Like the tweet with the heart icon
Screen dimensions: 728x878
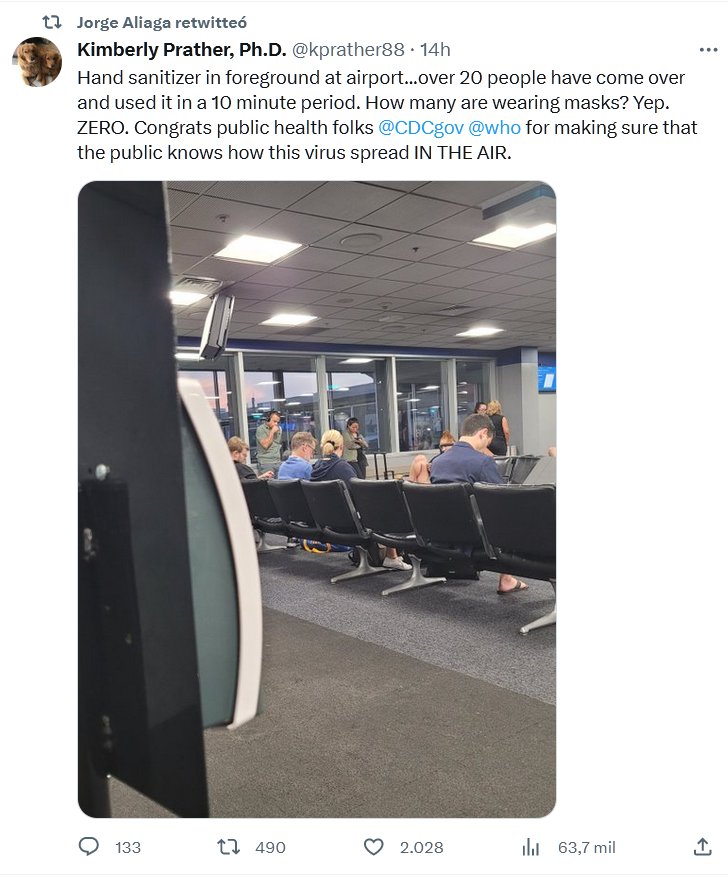pyautogui.click(x=374, y=847)
